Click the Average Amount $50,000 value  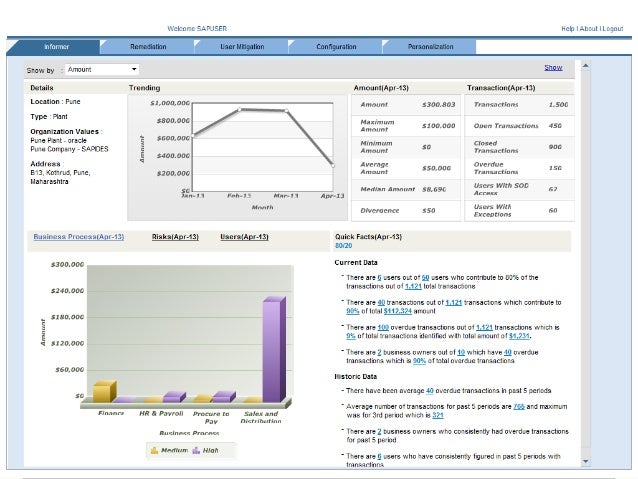[x=436, y=168]
